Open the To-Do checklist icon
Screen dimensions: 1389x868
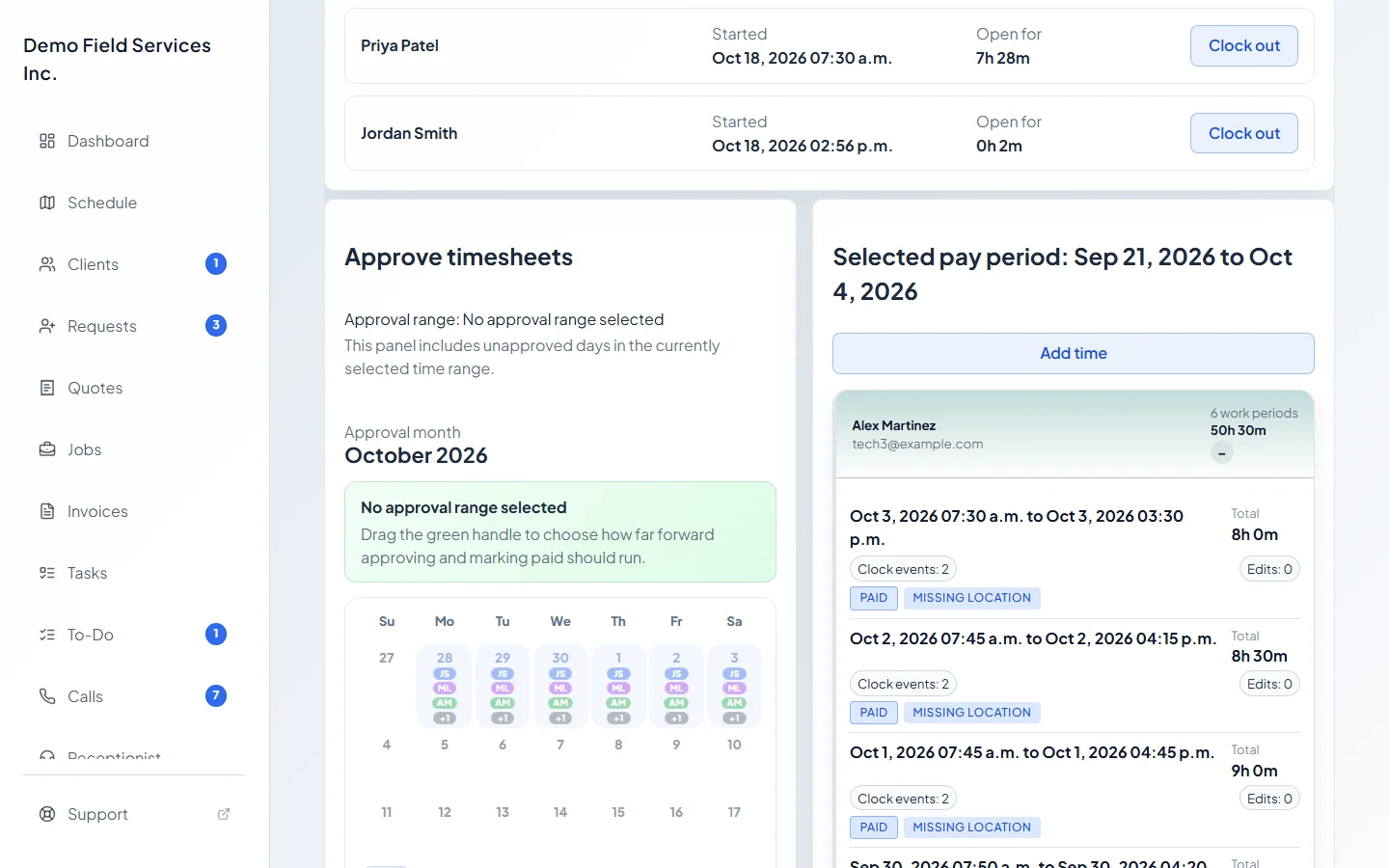point(47,635)
